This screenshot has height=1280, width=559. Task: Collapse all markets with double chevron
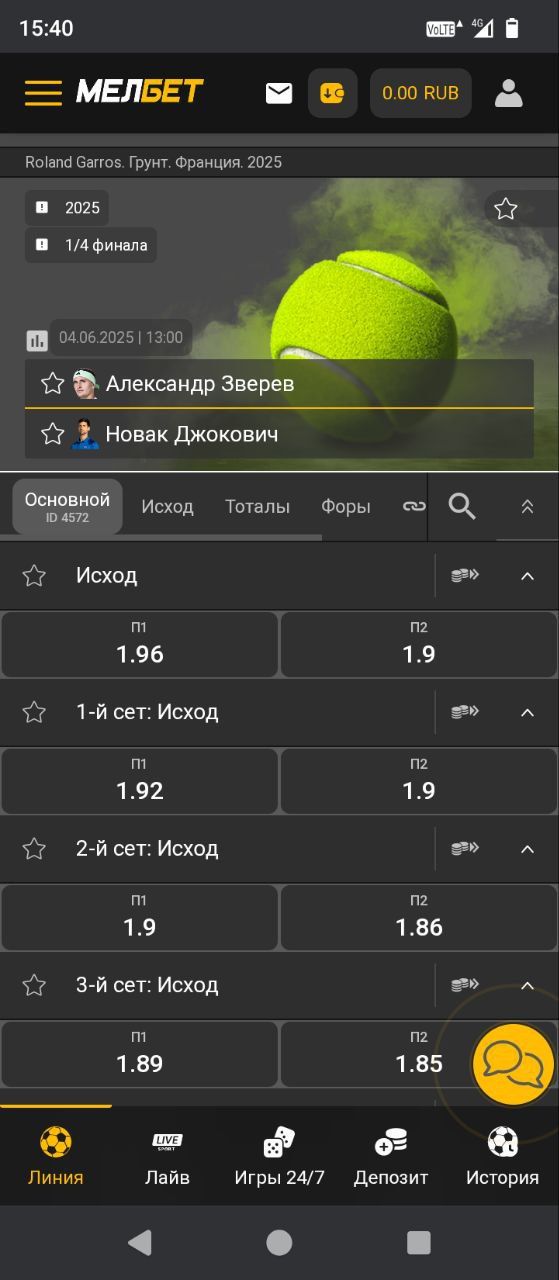[527, 506]
